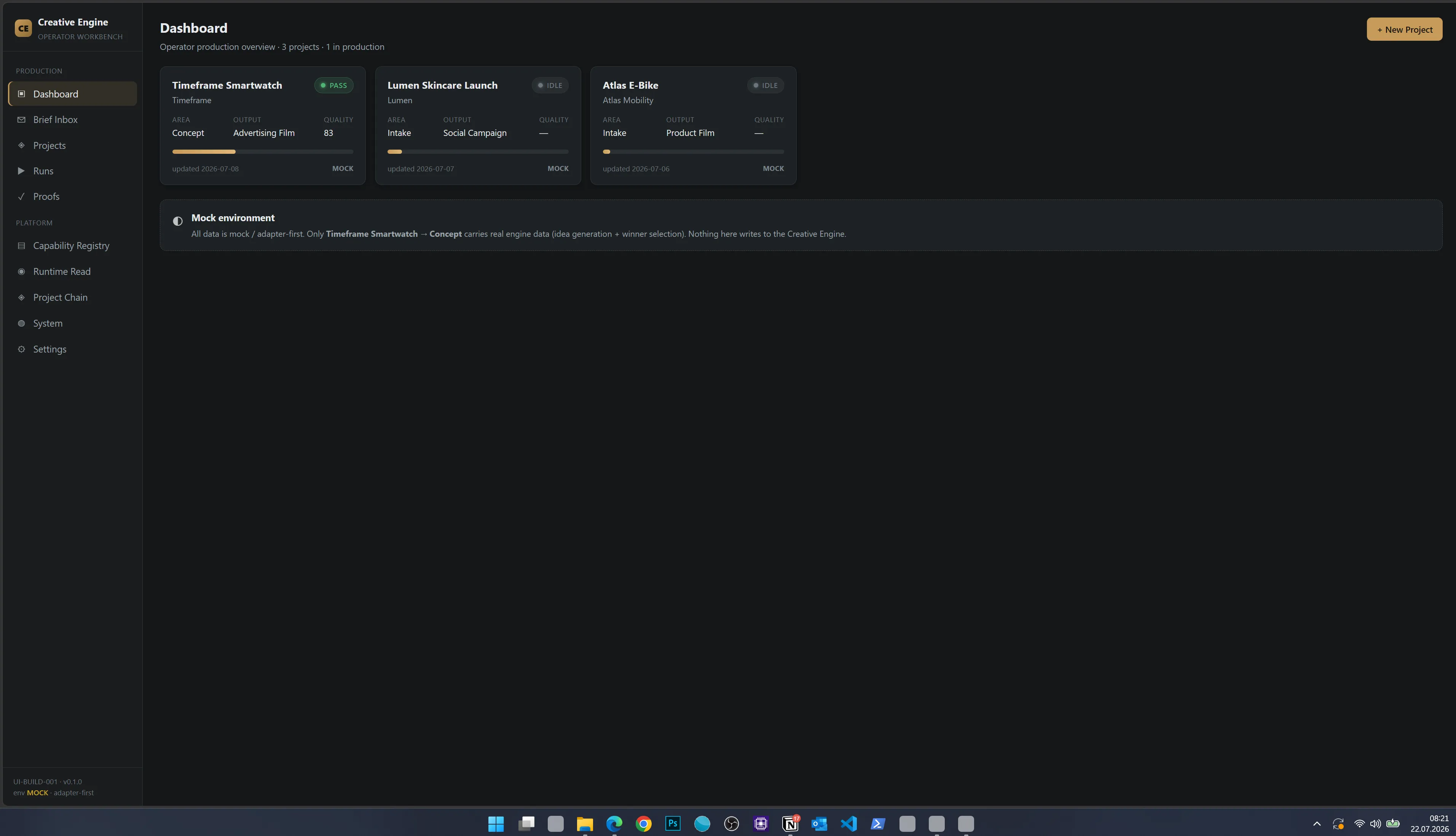Open the Lumen Skincare Launch project card
This screenshot has width=1456, height=836.
478,126
